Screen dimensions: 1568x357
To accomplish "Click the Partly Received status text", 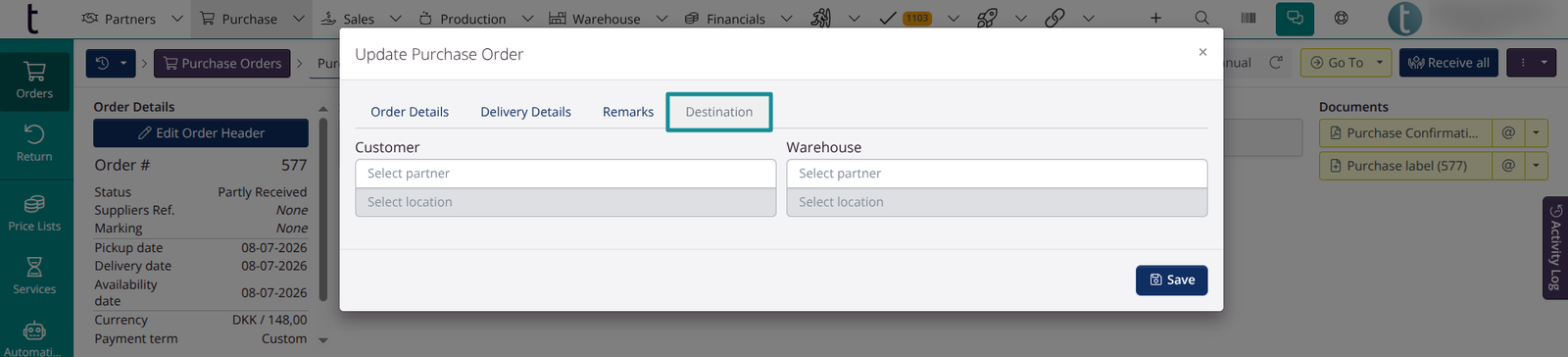I will [x=262, y=192].
